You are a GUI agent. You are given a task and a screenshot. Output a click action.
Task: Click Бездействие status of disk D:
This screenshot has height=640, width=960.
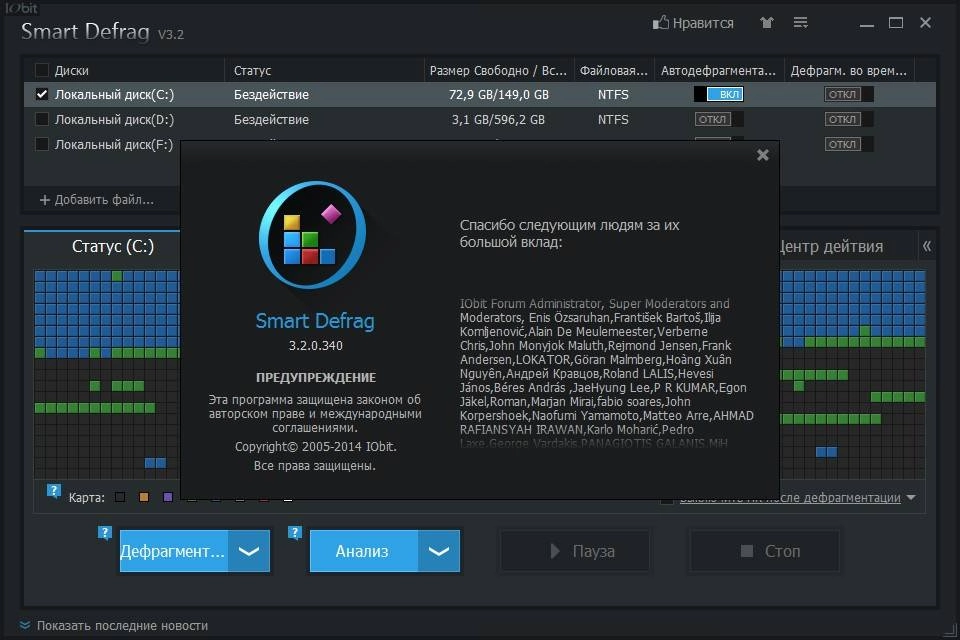point(271,119)
